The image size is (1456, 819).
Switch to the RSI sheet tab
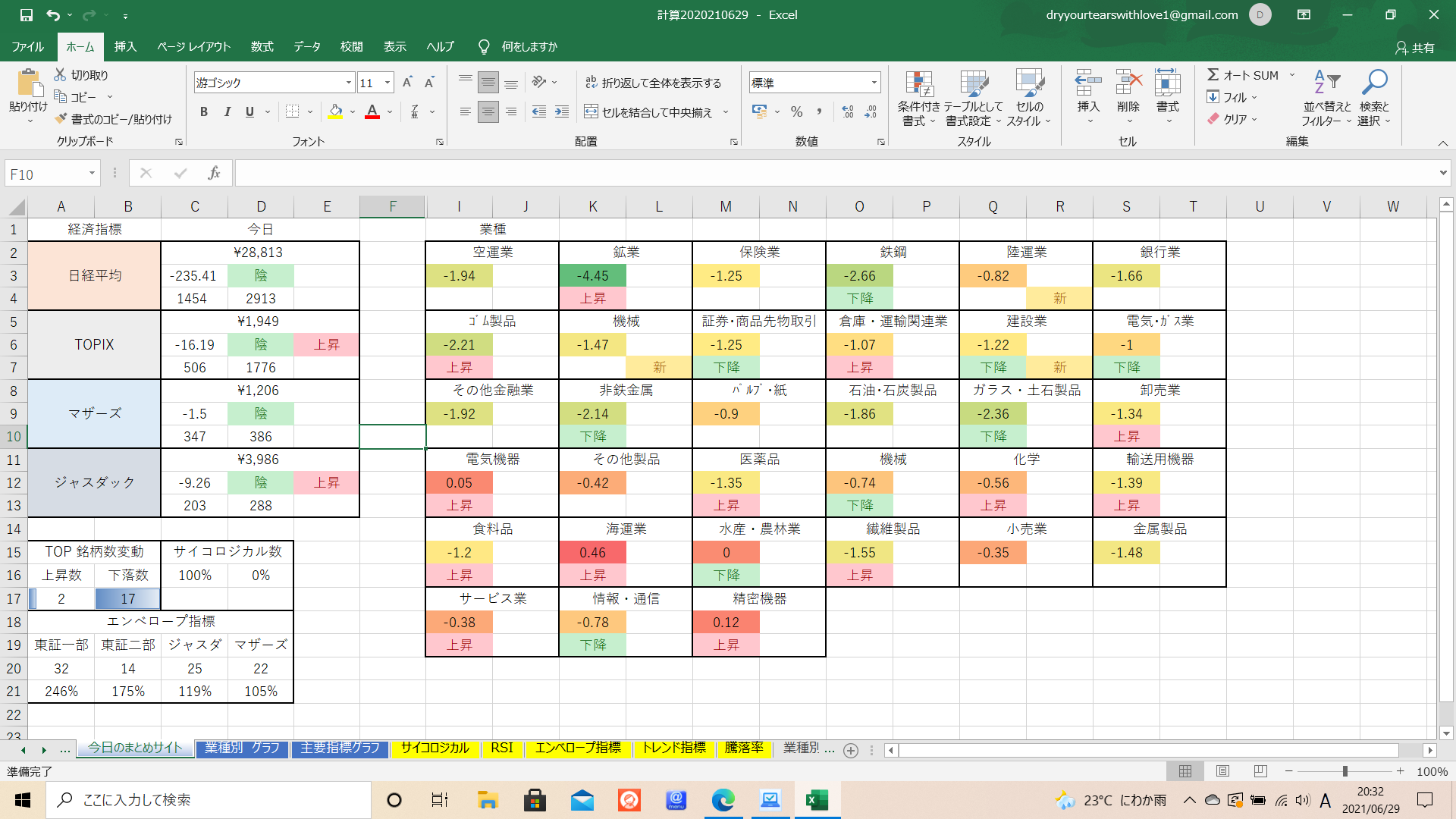[501, 748]
